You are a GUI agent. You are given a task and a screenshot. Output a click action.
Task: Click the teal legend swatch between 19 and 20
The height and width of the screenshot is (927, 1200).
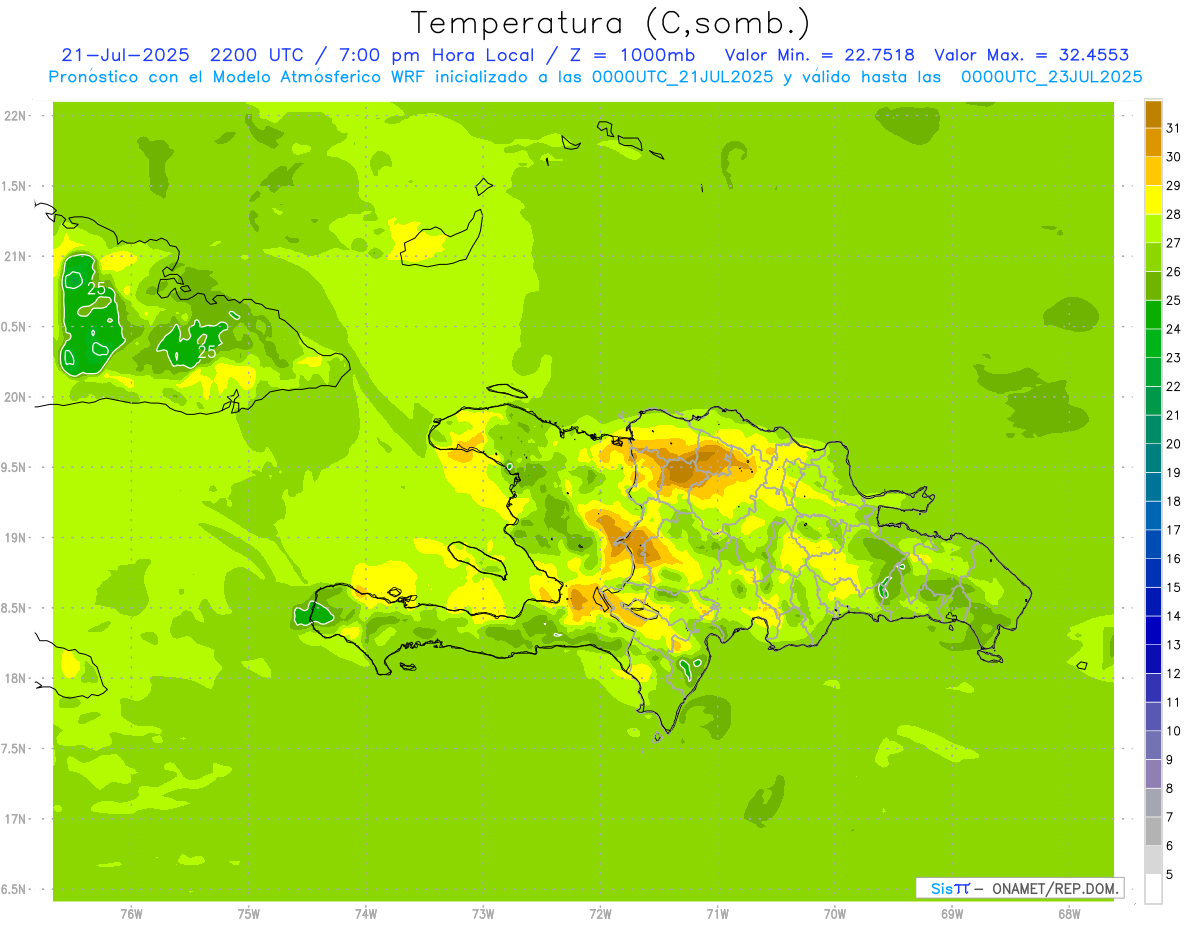point(1153,458)
